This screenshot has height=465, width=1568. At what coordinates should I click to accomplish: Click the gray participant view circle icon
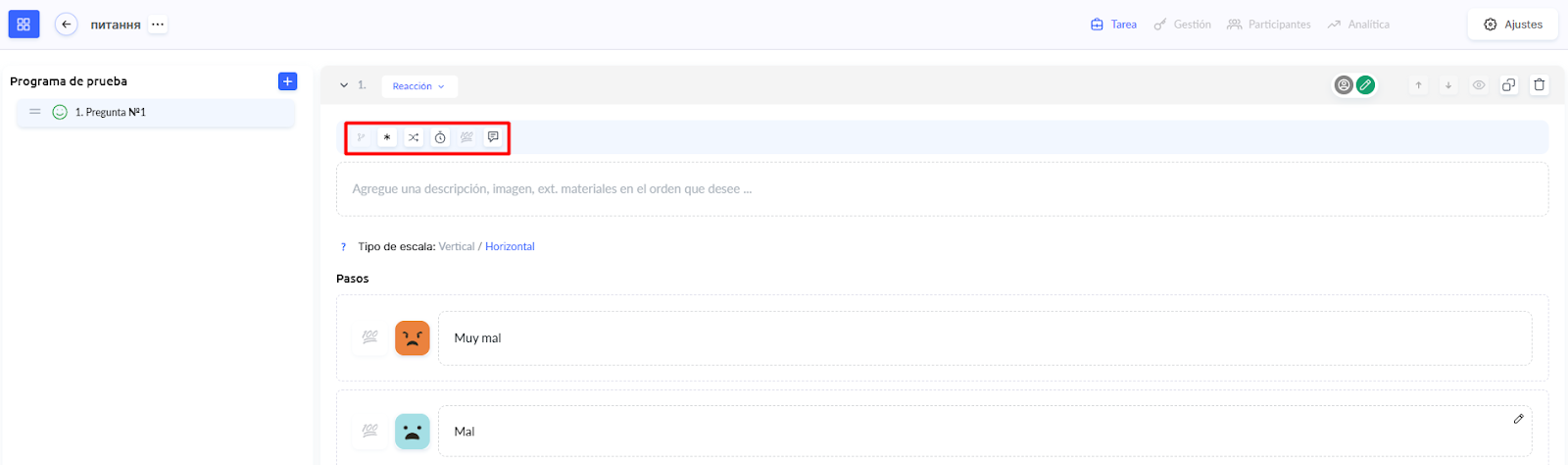[x=1344, y=85]
